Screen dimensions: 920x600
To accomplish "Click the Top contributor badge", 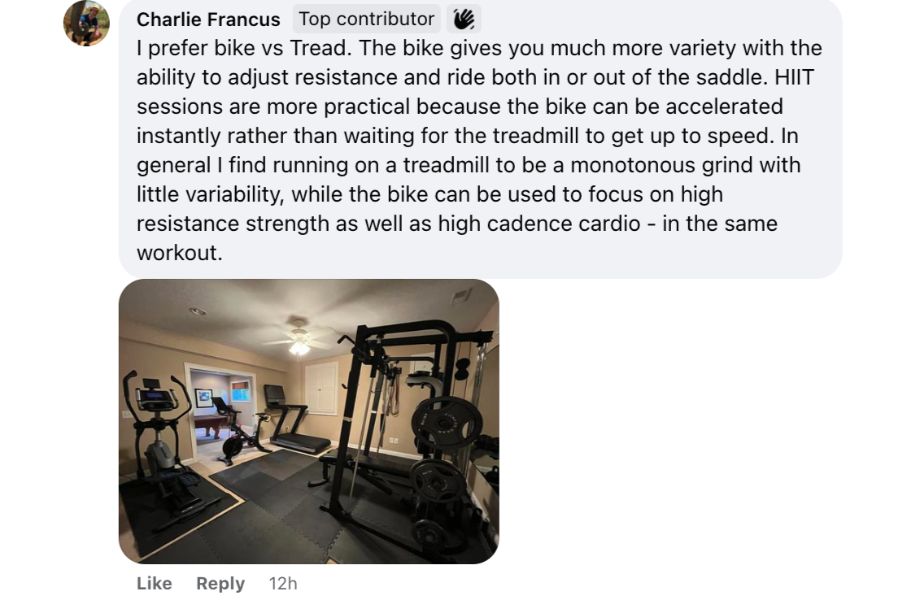I will tap(364, 18).
